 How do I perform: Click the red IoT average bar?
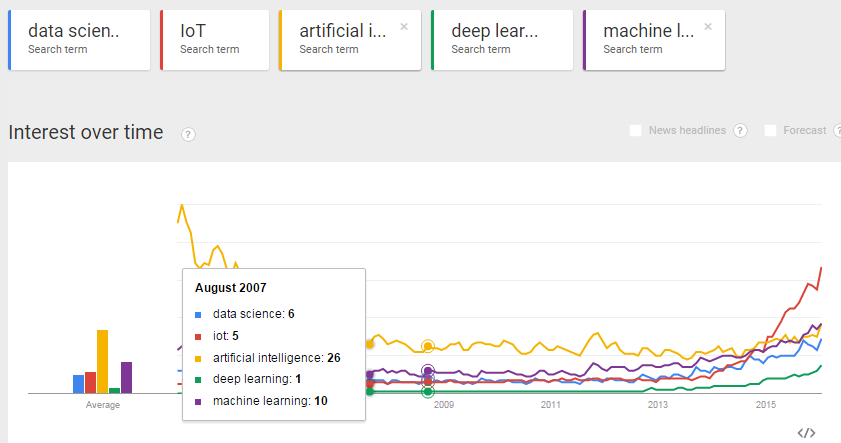(x=90, y=382)
